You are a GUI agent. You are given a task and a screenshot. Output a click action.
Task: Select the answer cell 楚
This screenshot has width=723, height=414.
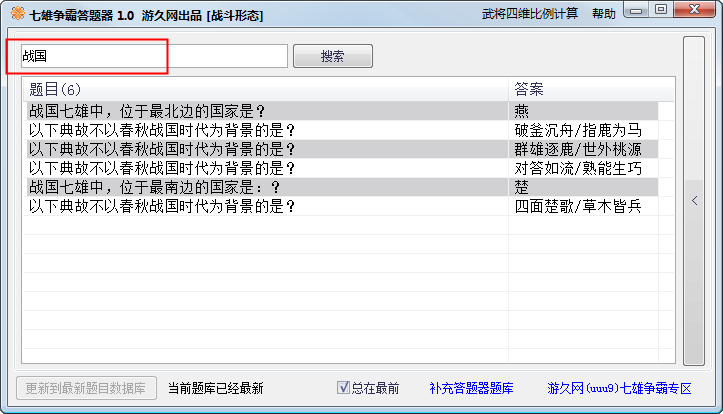[584, 187]
